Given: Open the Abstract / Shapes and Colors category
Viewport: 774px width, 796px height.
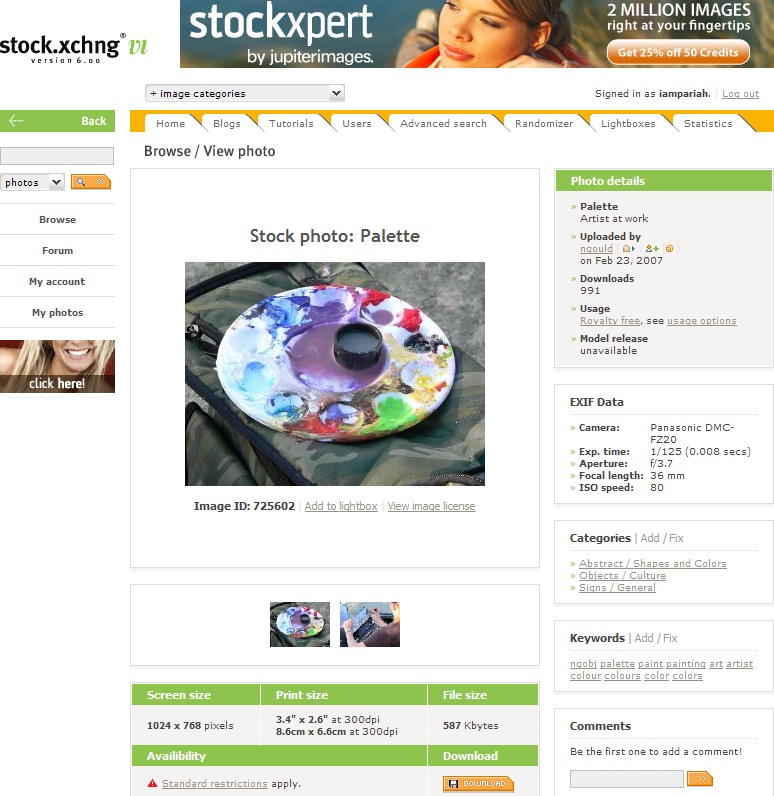Looking at the screenshot, I should coord(653,563).
